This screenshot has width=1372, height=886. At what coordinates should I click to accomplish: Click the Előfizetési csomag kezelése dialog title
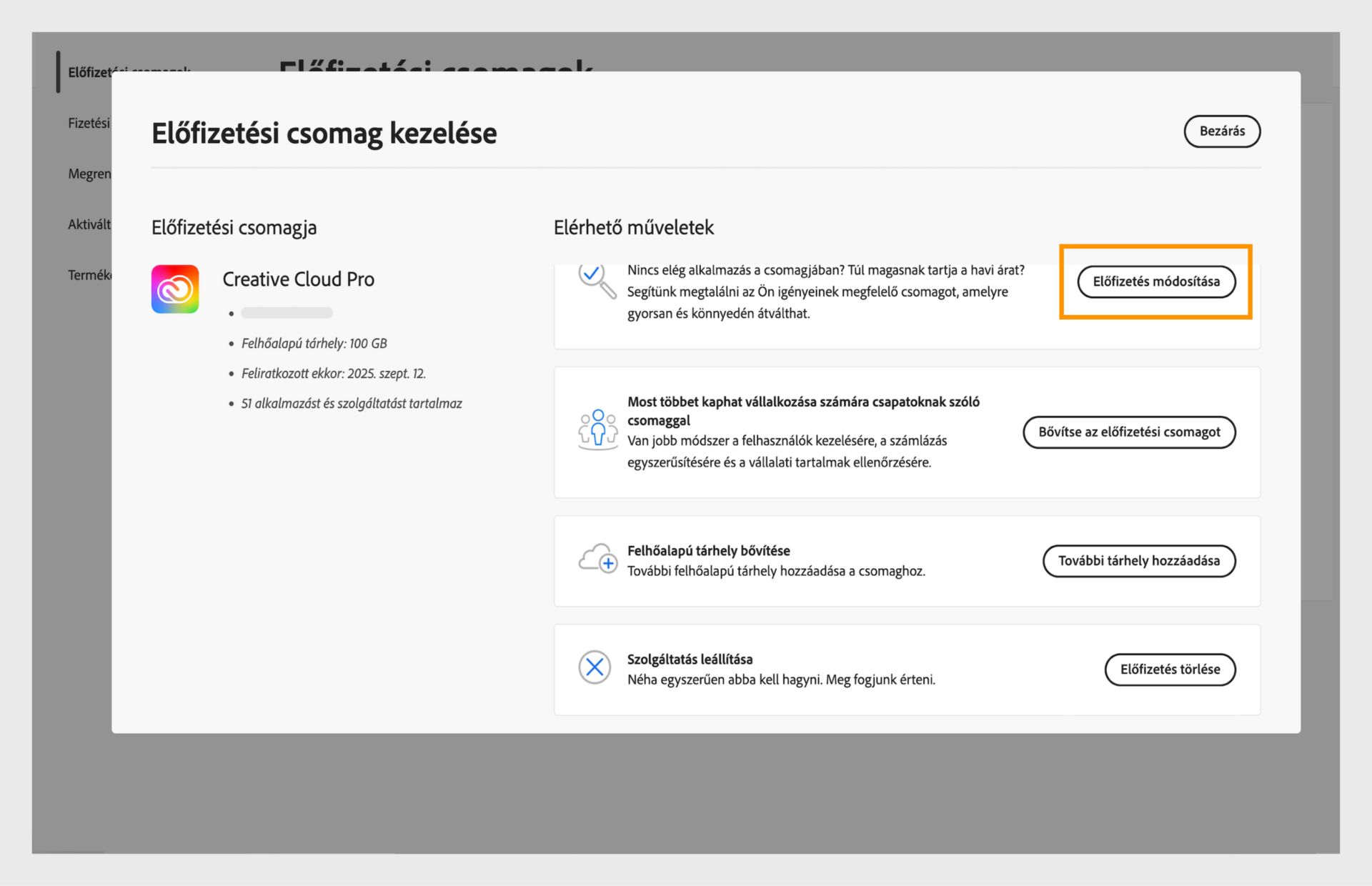[324, 134]
